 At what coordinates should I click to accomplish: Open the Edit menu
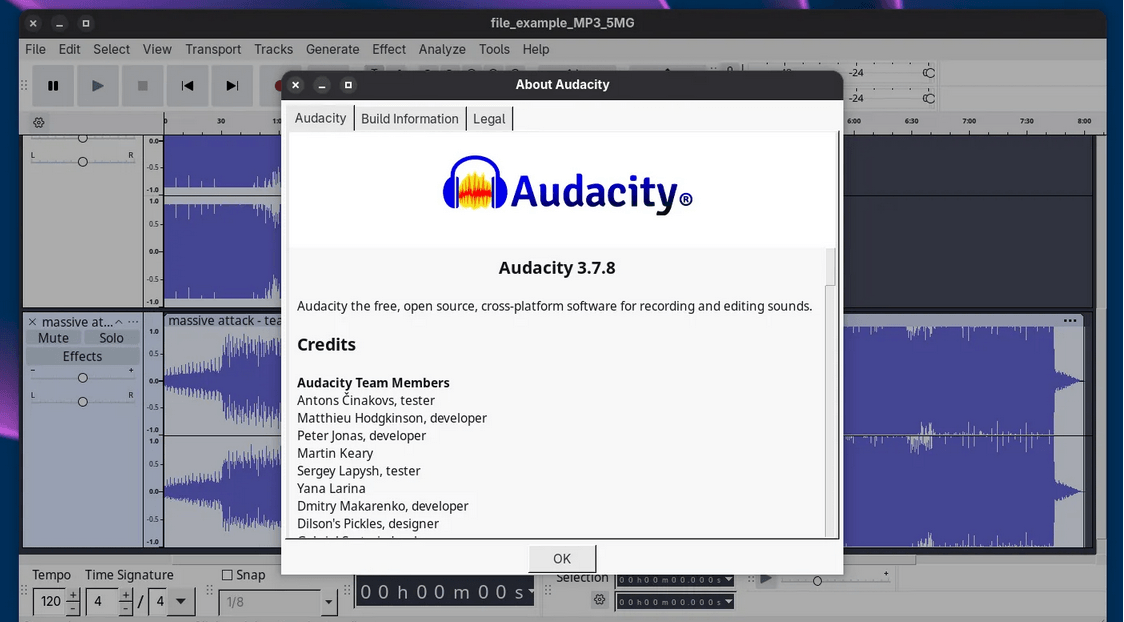(x=70, y=49)
